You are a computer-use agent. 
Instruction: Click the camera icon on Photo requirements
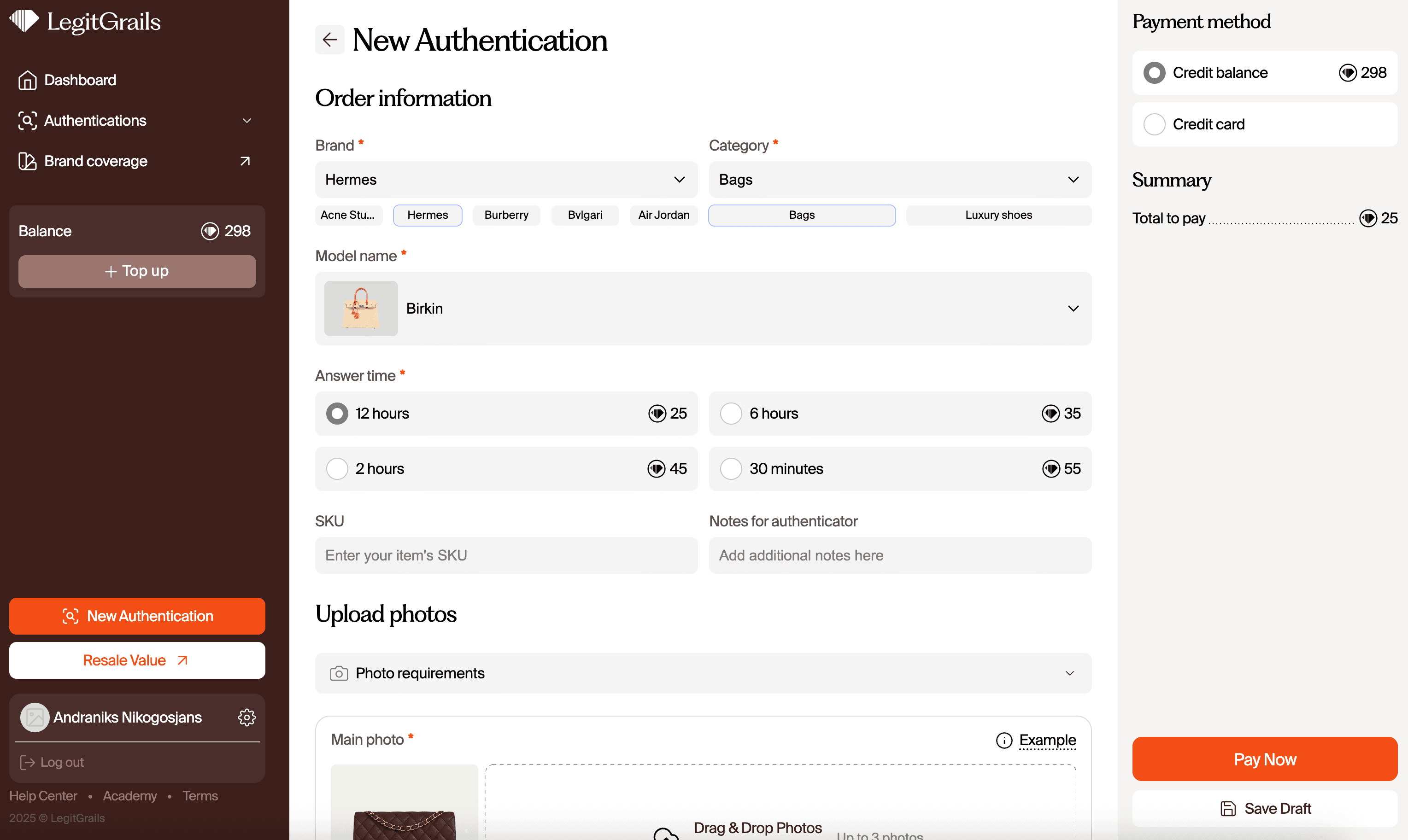pos(339,673)
